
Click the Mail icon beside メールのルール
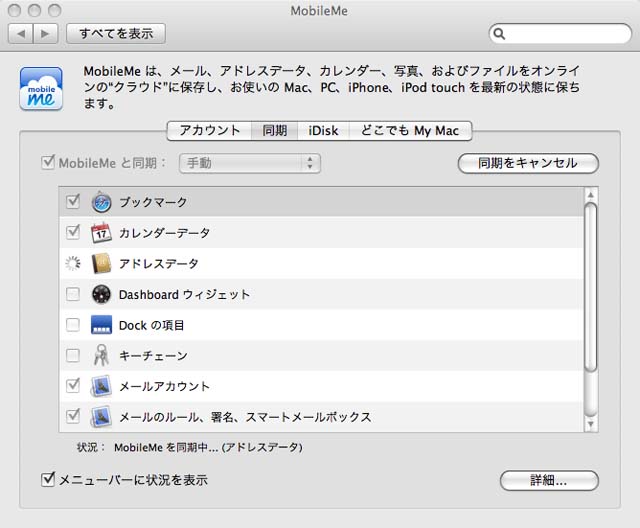[x=101, y=417]
